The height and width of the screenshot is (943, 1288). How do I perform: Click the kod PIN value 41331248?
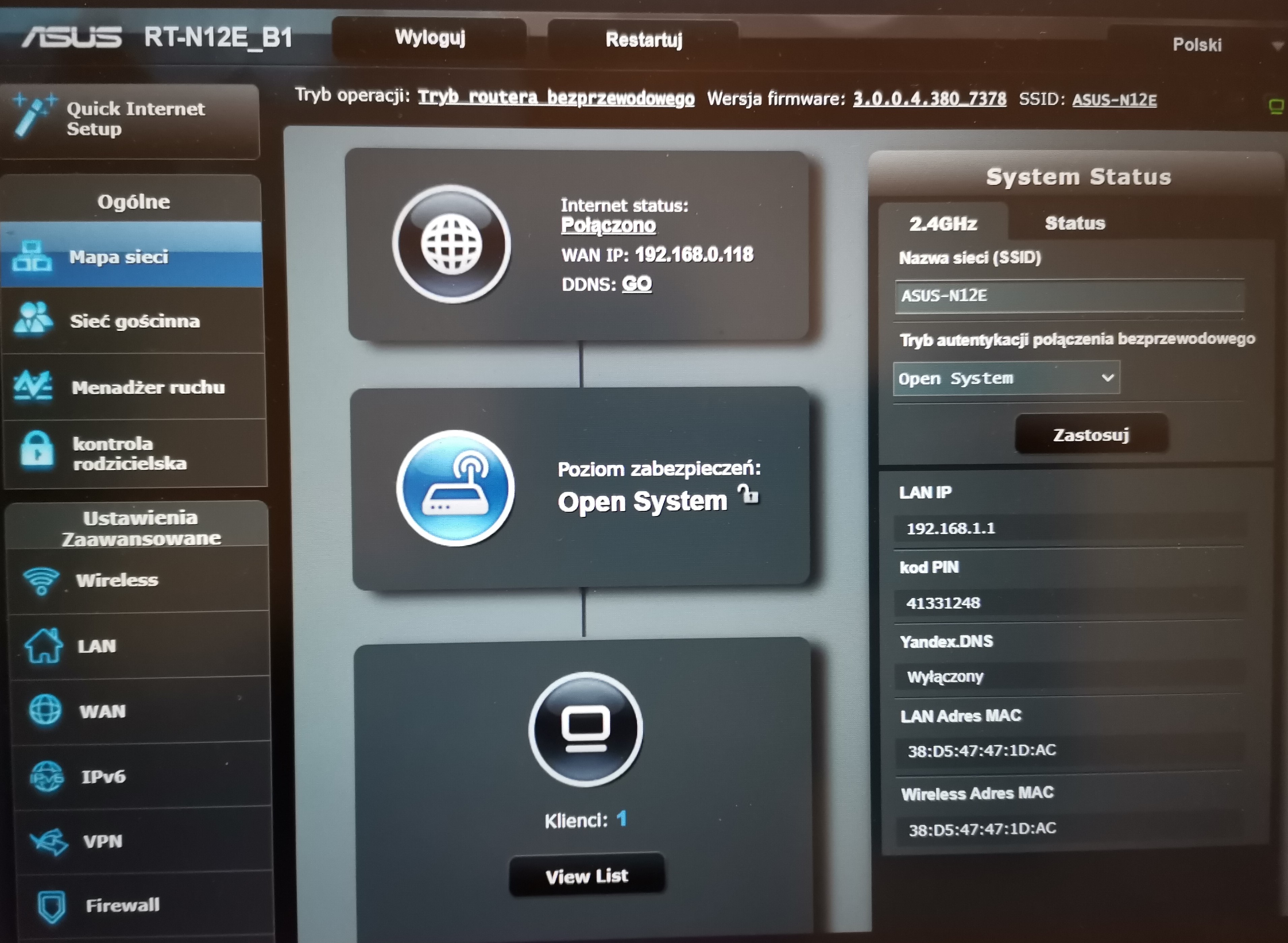[x=943, y=603]
